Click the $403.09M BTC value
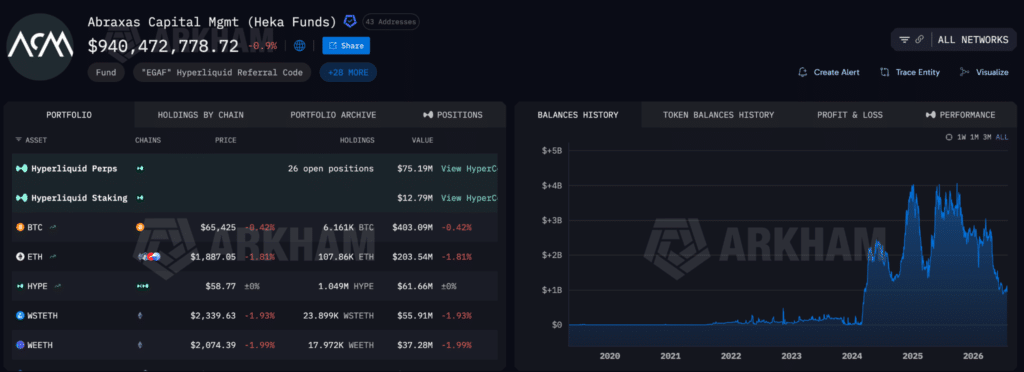Screen dimensions: 1024x372 (x=412, y=227)
